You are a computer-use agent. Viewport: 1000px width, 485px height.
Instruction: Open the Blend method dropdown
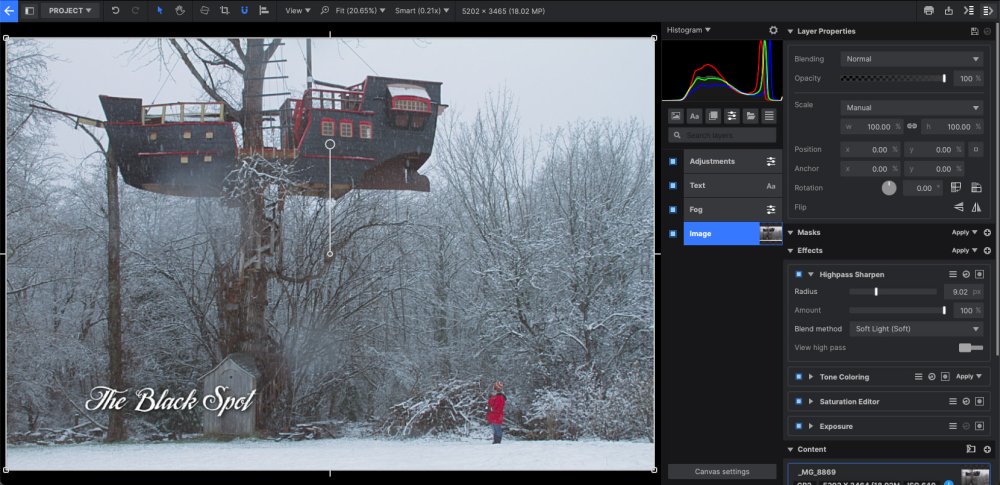click(916, 328)
